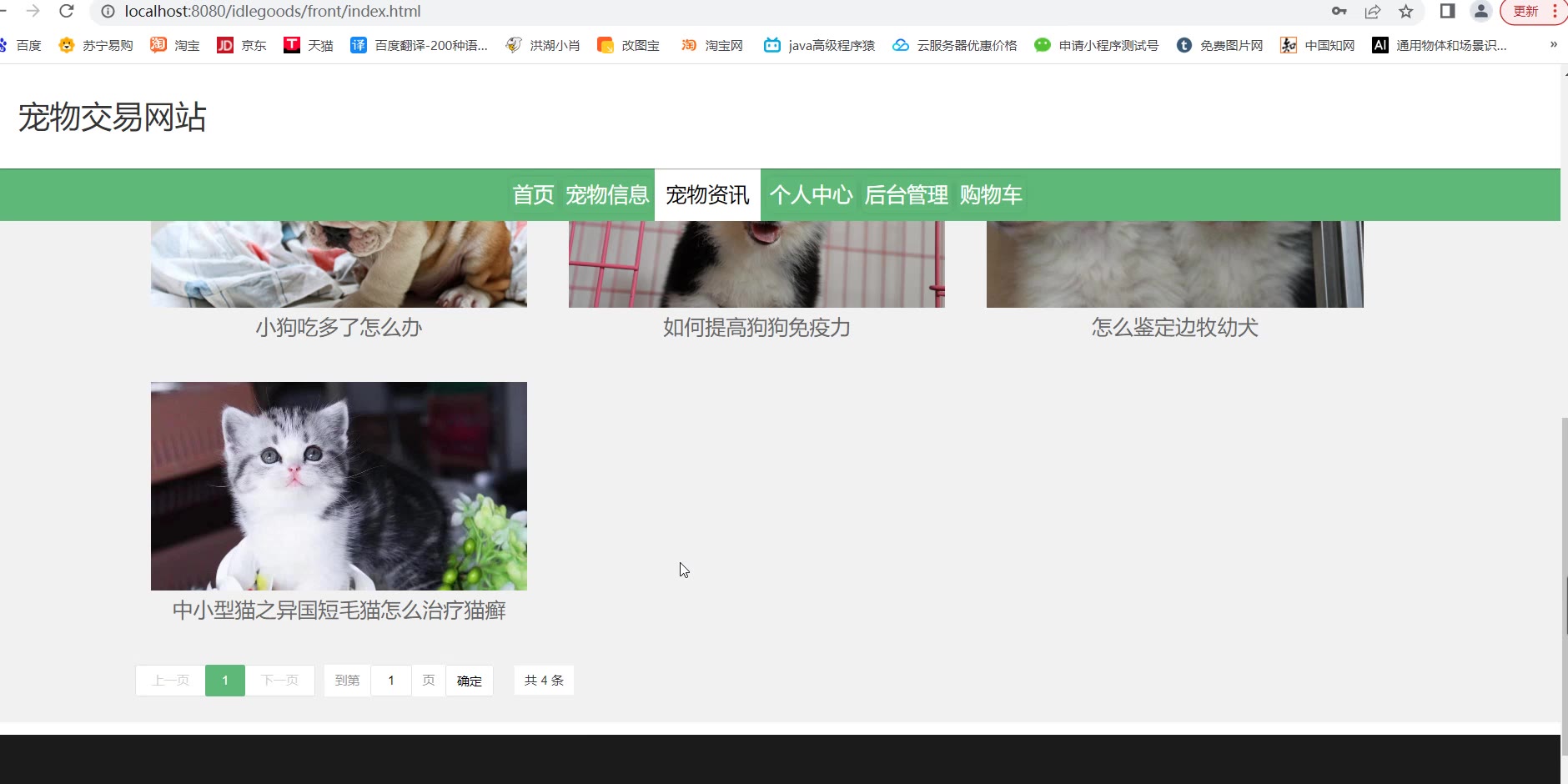Open the black-and-white puppy in pink cage thumbnail

point(756,264)
